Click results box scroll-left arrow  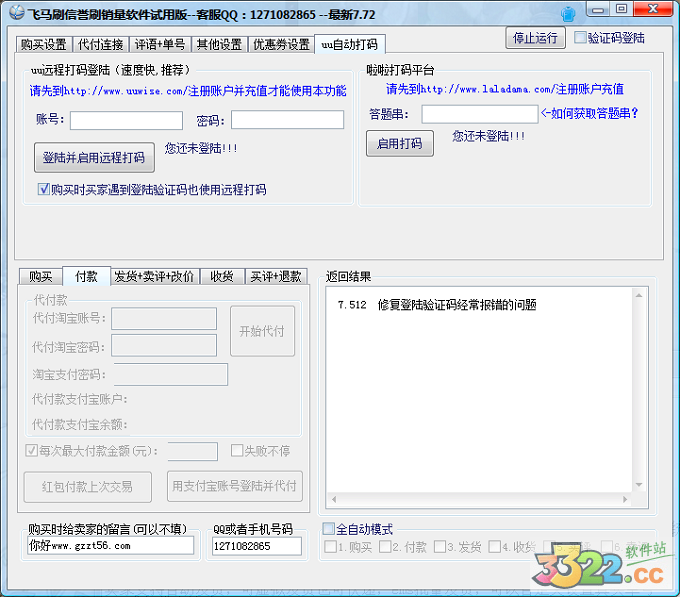[334, 499]
